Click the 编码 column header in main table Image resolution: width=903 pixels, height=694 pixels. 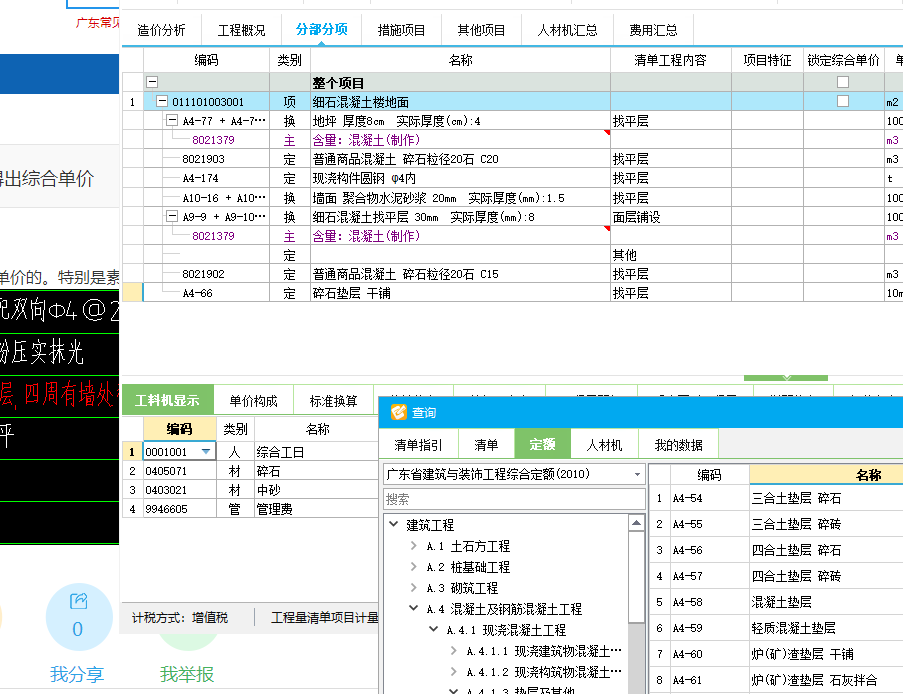[206, 60]
